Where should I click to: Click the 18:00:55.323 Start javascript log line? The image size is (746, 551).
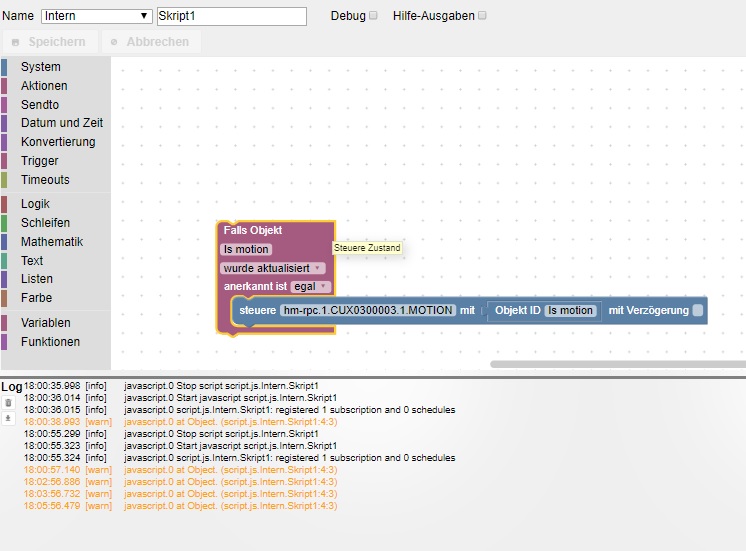point(180,446)
